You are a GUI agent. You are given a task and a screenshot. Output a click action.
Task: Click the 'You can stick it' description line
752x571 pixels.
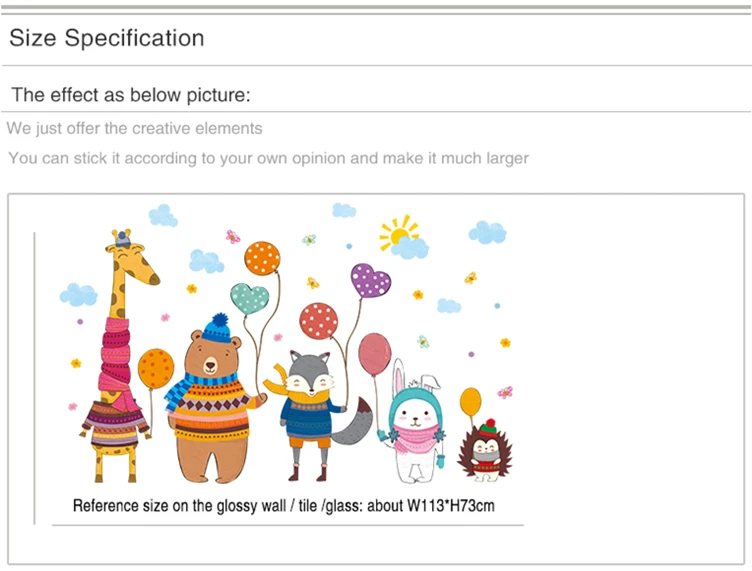[269, 158]
